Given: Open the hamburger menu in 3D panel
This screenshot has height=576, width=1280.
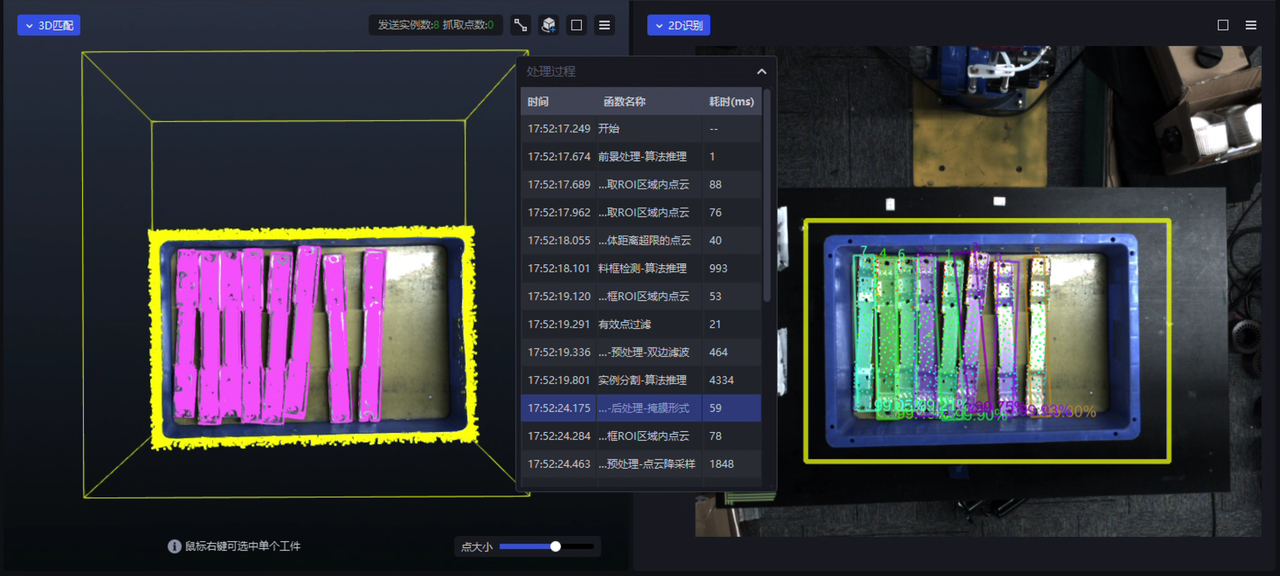Looking at the screenshot, I should 604,25.
